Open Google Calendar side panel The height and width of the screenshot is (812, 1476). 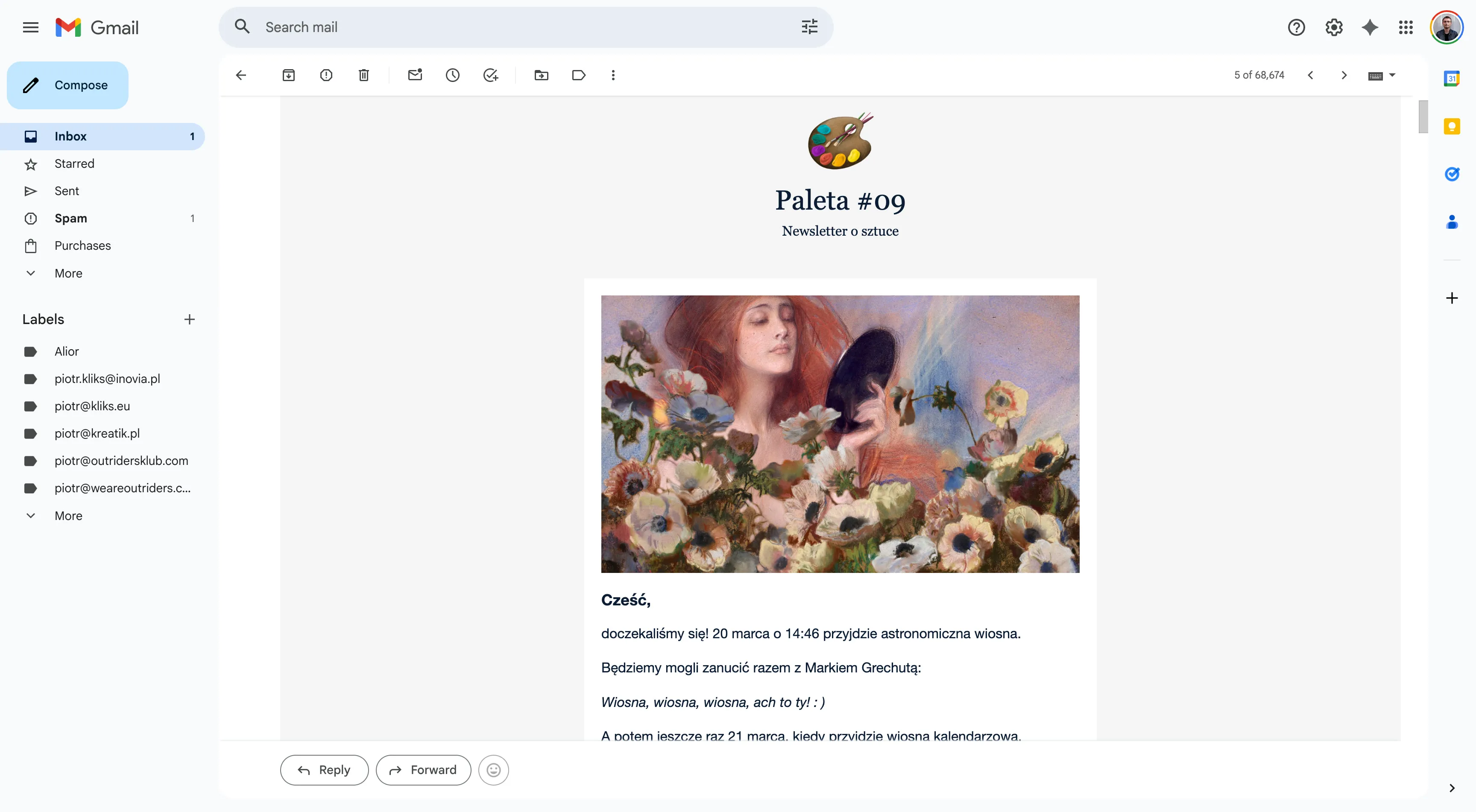coord(1452,78)
